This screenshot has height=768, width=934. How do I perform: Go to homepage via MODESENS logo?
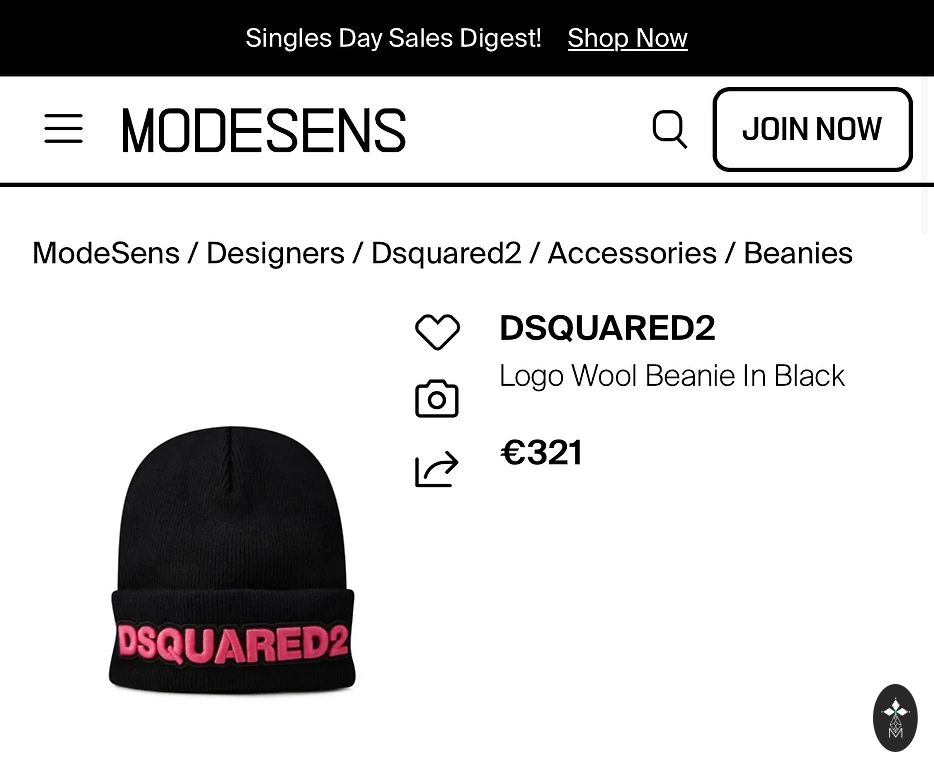264,130
